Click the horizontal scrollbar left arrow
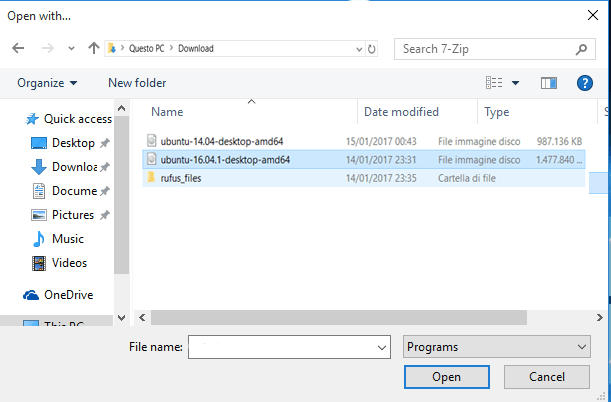The height and width of the screenshot is (402, 611). pos(142,317)
